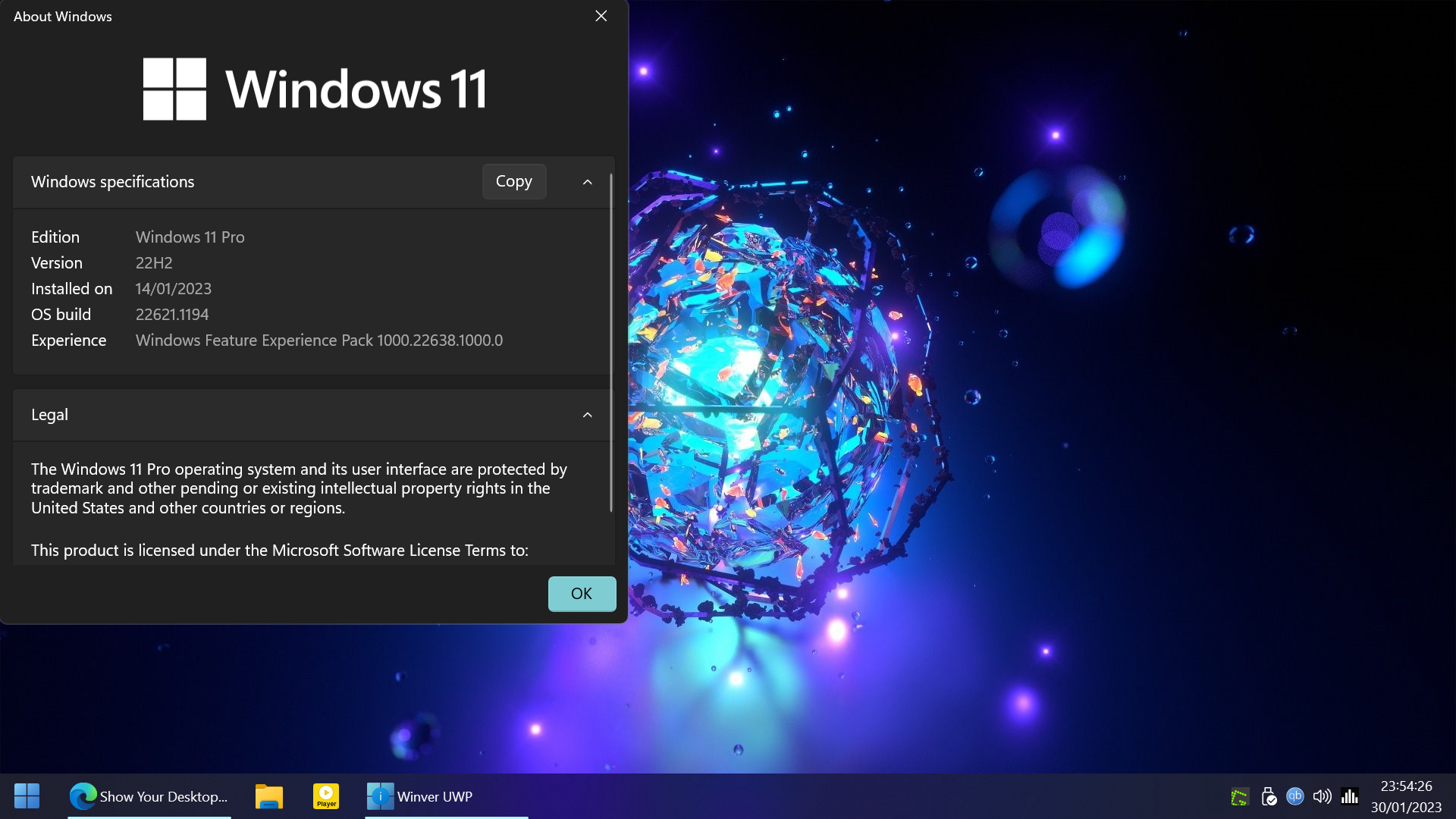The height and width of the screenshot is (819, 1456).
Task: Select the OS build 22621.1194
Action: (x=172, y=314)
